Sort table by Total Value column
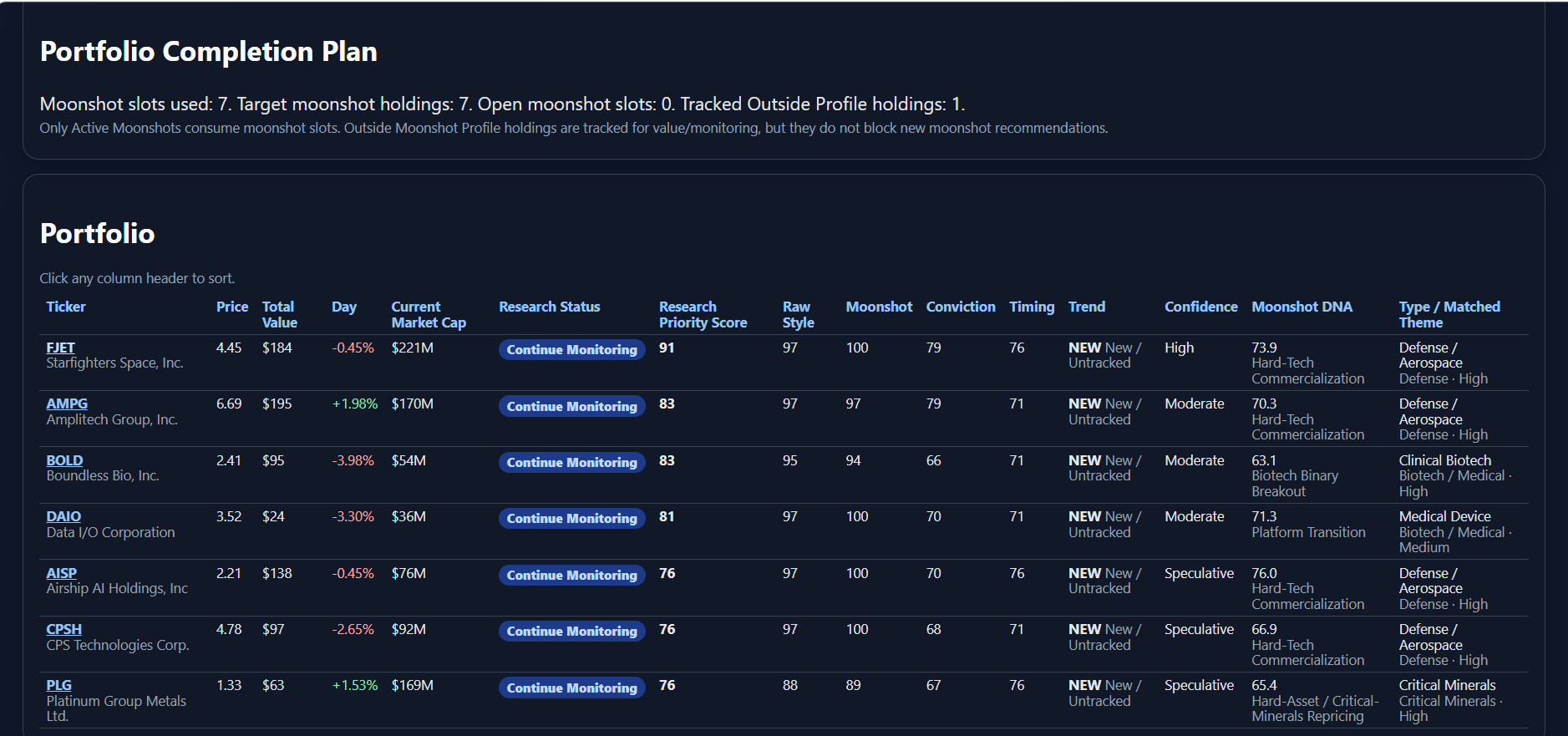Viewport: 1568px width, 736px height. coord(280,314)
